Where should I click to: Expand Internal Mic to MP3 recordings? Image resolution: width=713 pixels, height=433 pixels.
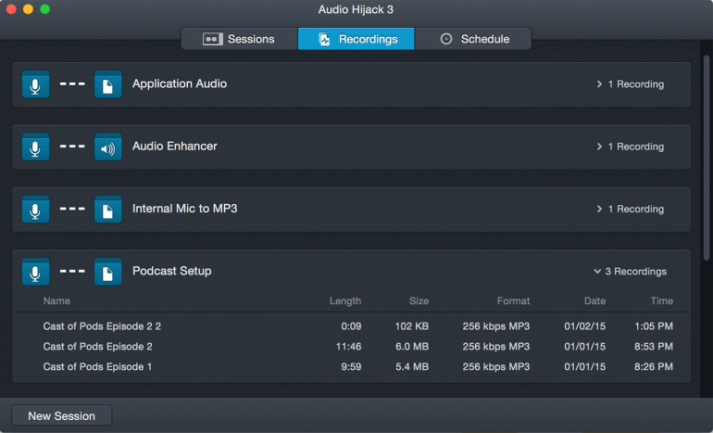pos(629,210)
